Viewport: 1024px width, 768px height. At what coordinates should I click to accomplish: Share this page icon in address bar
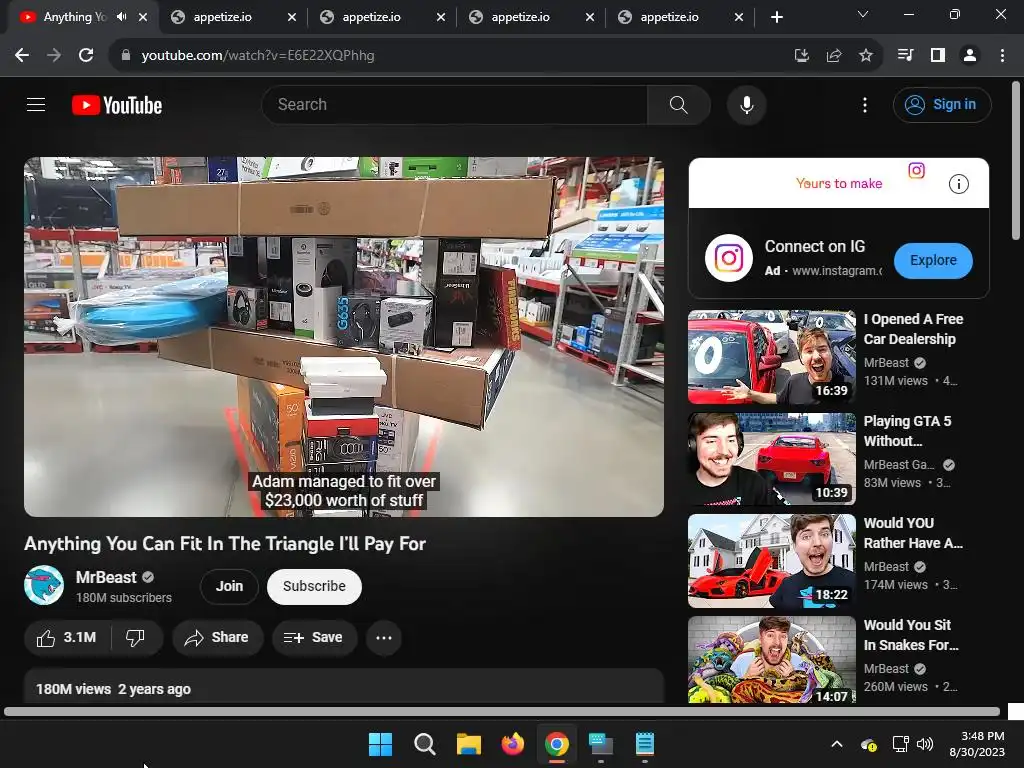833,56
